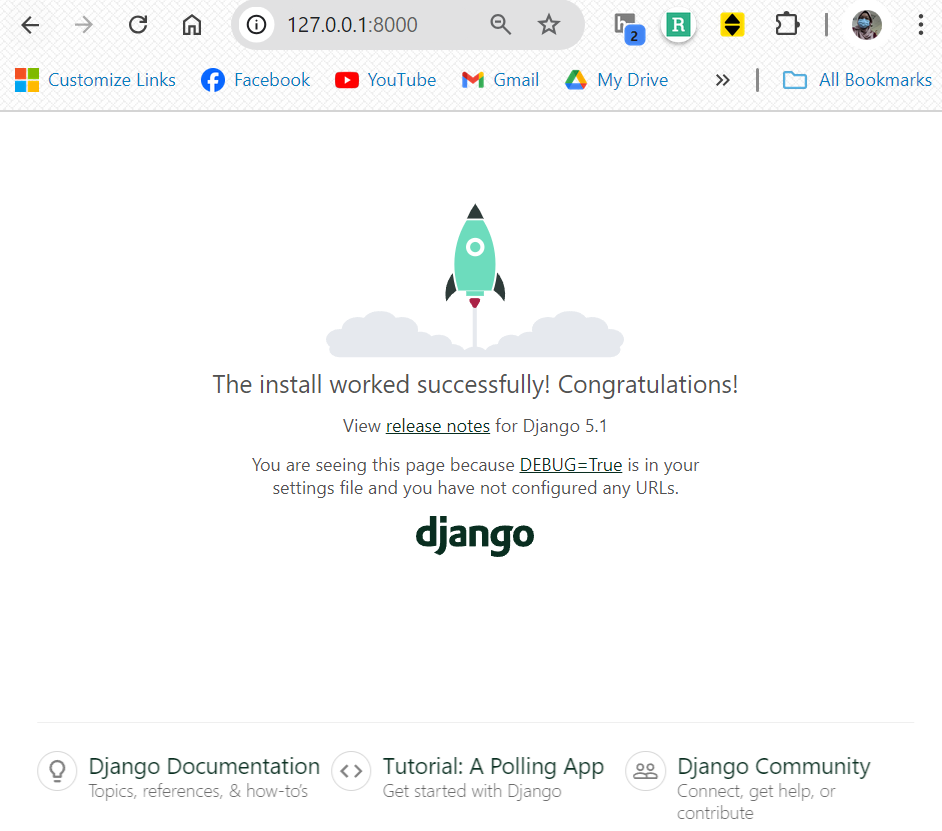Open the All Bookmarks folder

tap(857, 80)
